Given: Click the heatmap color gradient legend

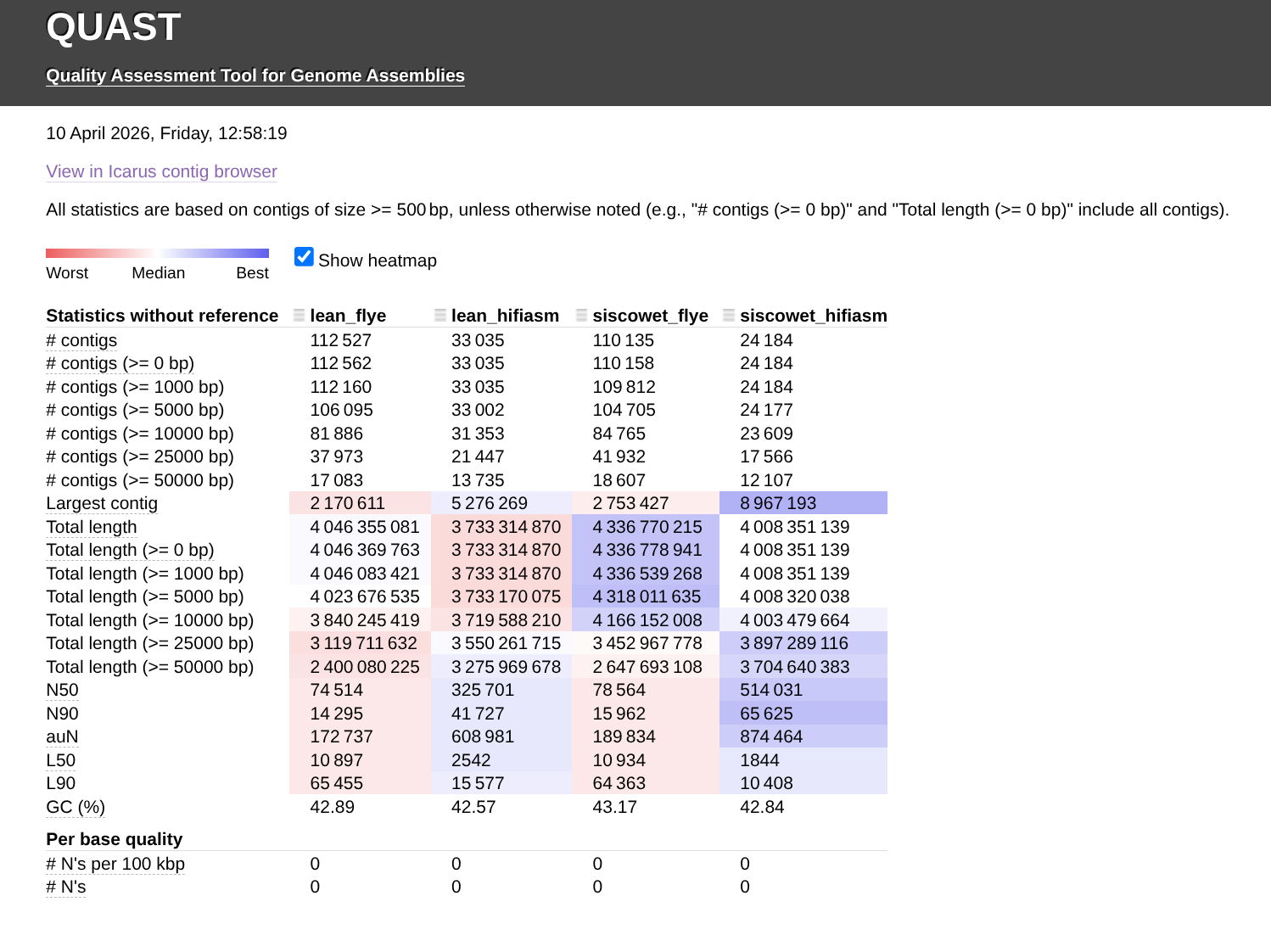Looking at the screenshot, I should click(x=157, y=253).
